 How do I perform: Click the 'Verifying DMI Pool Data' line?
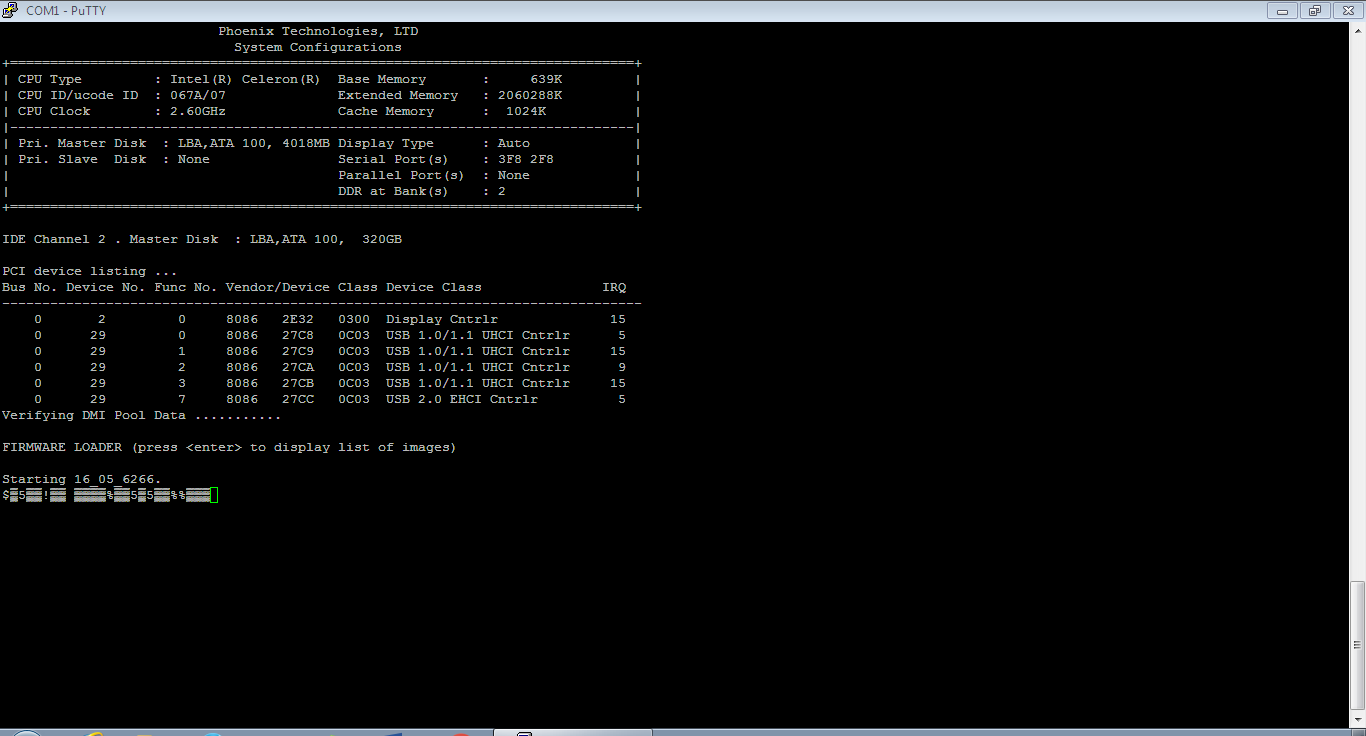point(142,416)
